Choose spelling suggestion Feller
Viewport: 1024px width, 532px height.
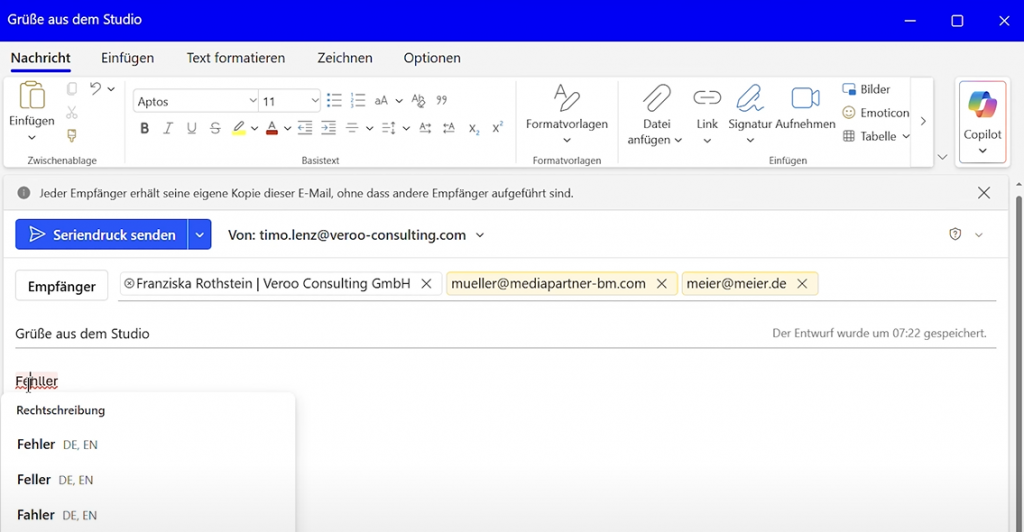coord(148,480)
